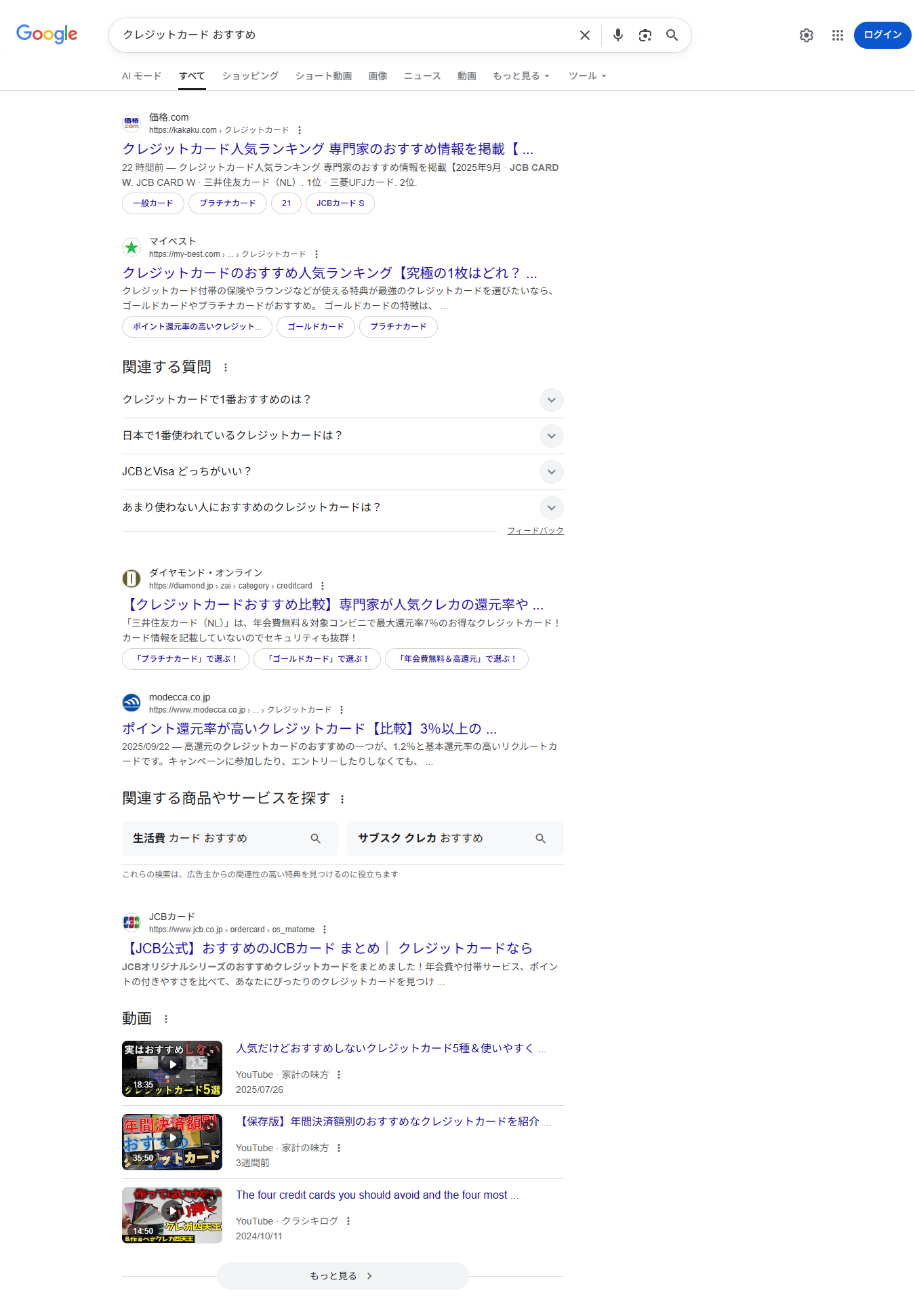This screenshot has height=1316, width=915.
Task: Switch to the ショッピング tab
Action: pyautogui.click(x=250, y=76)
